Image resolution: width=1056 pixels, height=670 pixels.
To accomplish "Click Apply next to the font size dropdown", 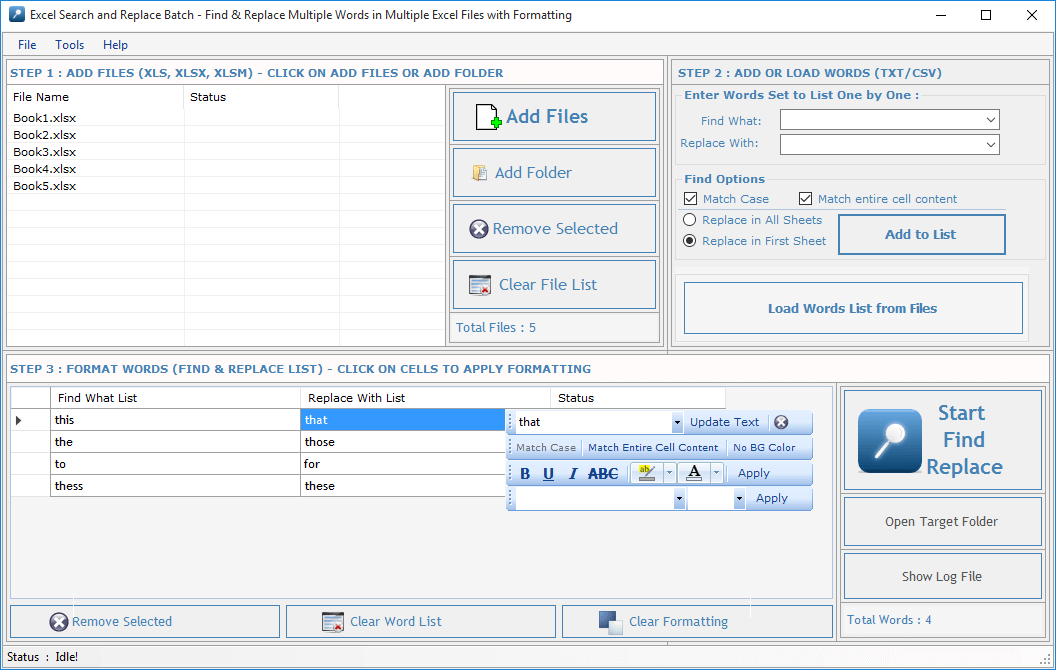I will click(x=772, y=498).
